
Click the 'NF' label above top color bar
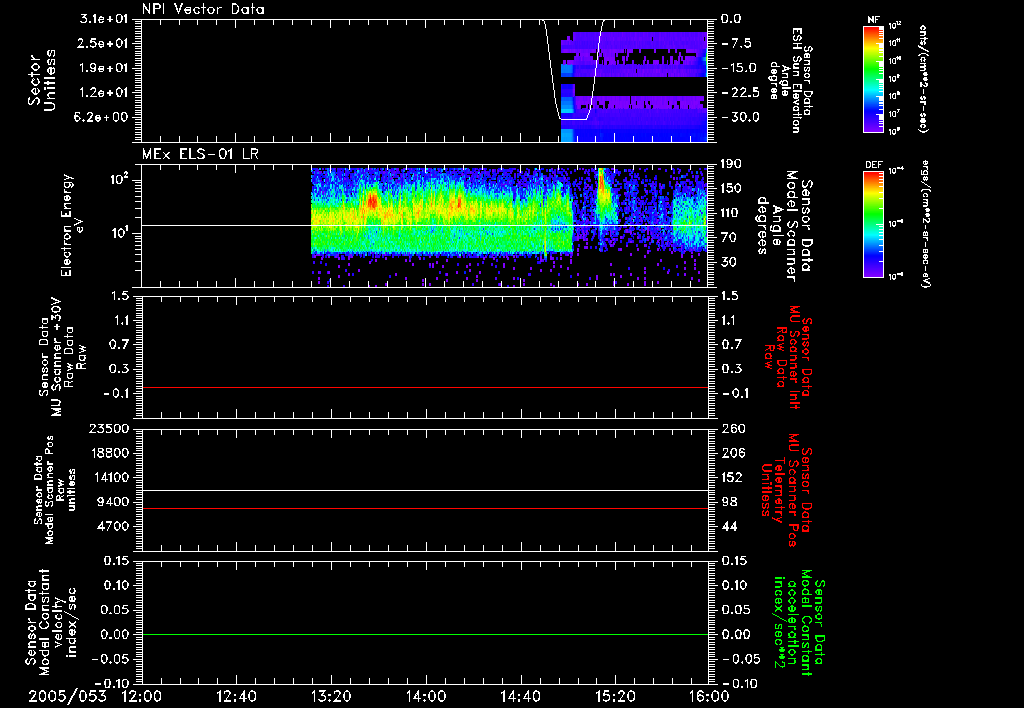(x=873, y=20)
